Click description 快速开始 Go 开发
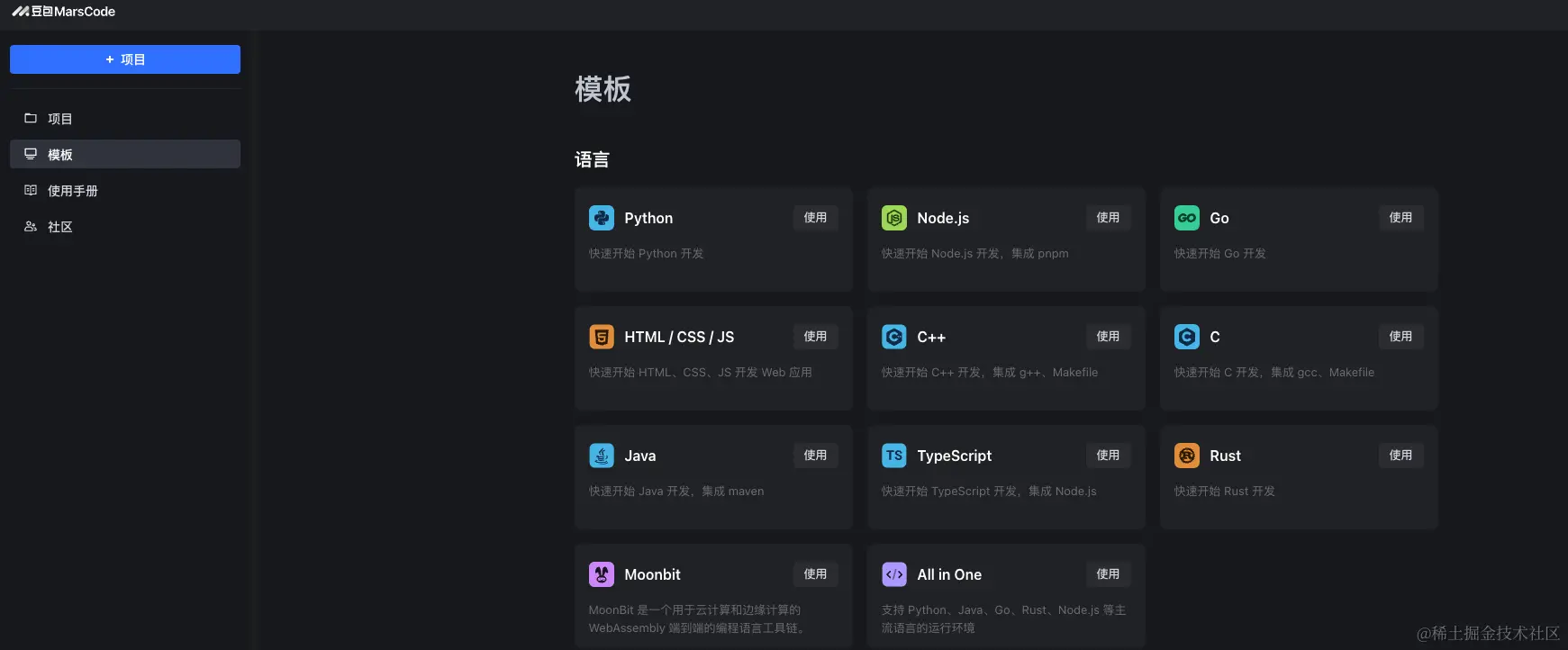The width and height of the screenshot is (1568, 650). (1220, 254)
